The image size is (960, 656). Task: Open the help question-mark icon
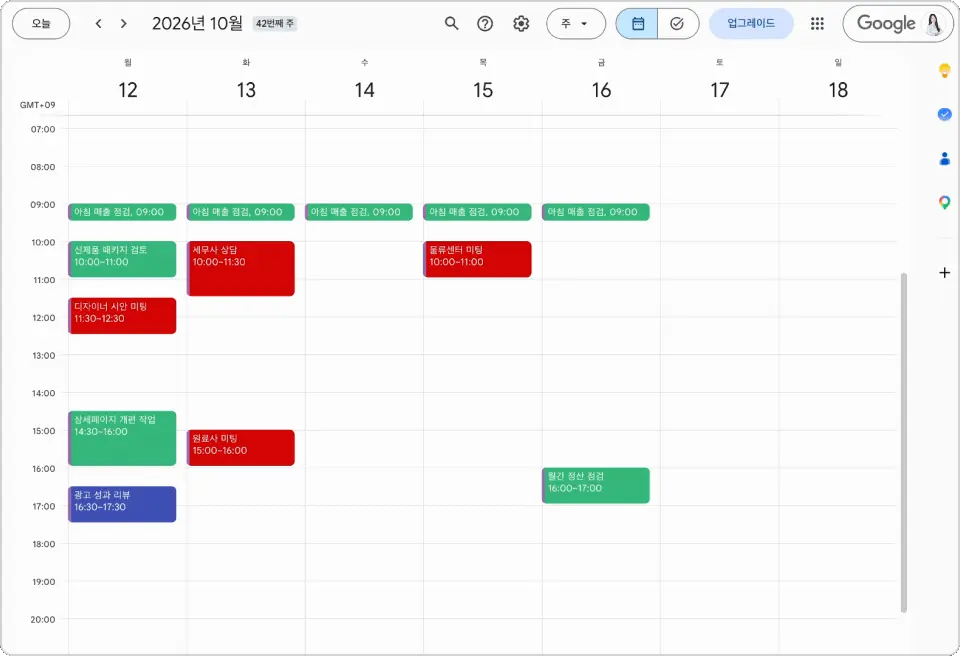pos(485,24)
